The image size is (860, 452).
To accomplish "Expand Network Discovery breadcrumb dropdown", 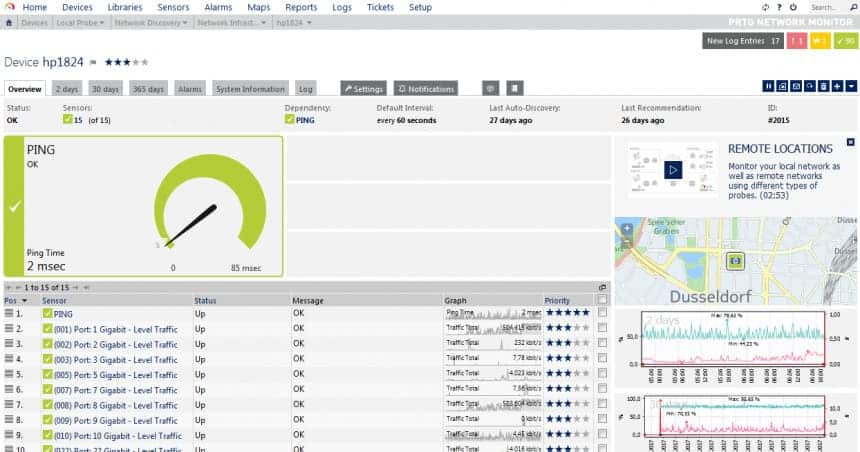I will (185, 23).
